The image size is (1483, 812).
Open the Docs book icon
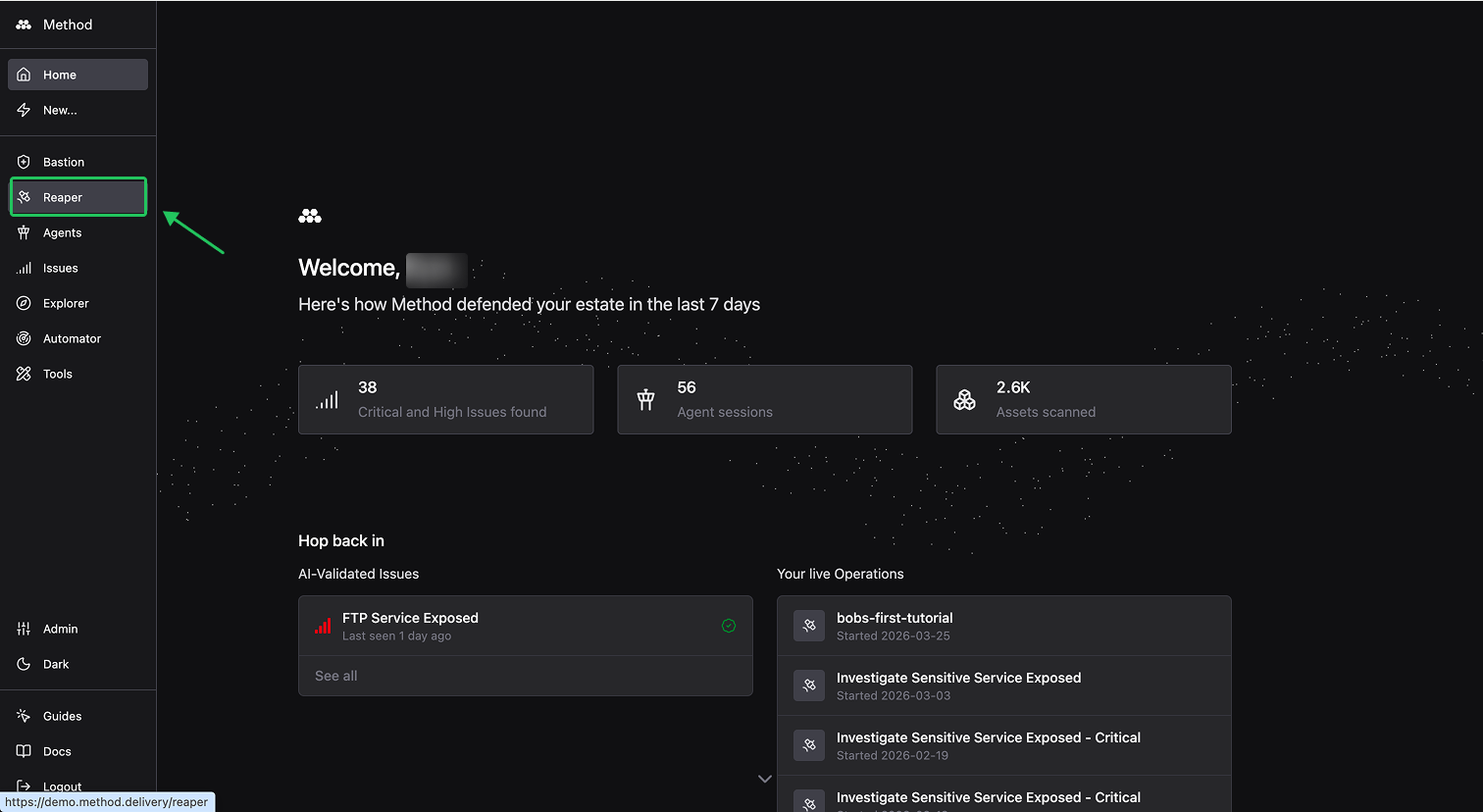pyautogui.click(x=25, y=751)
